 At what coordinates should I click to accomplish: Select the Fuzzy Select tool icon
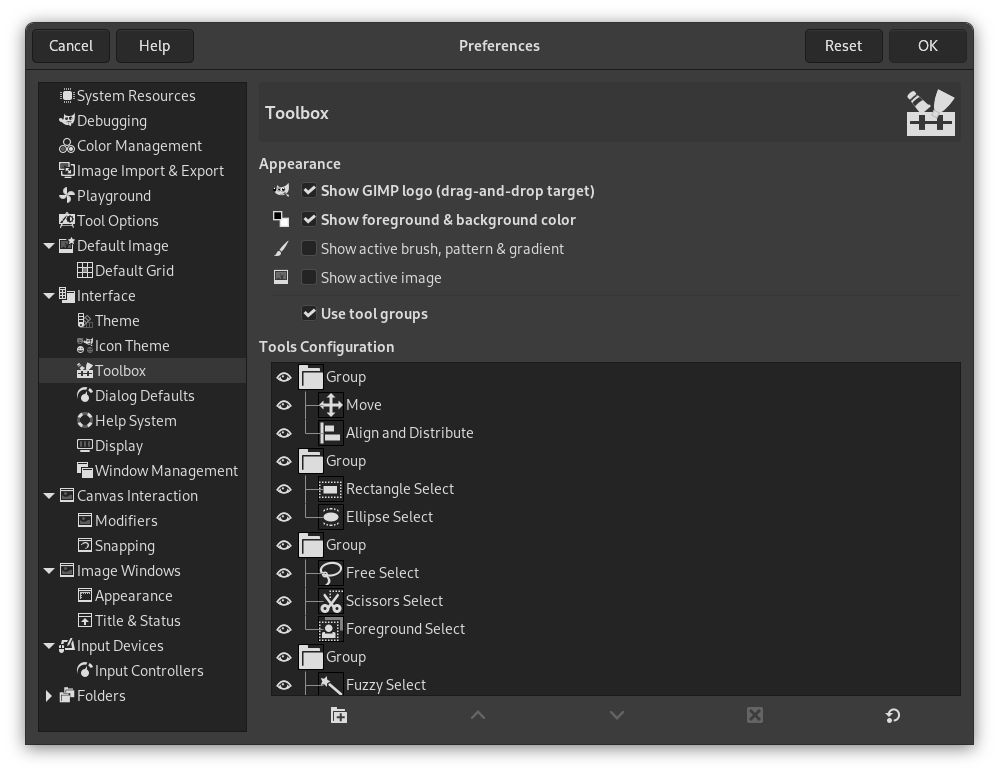(330, 684)
